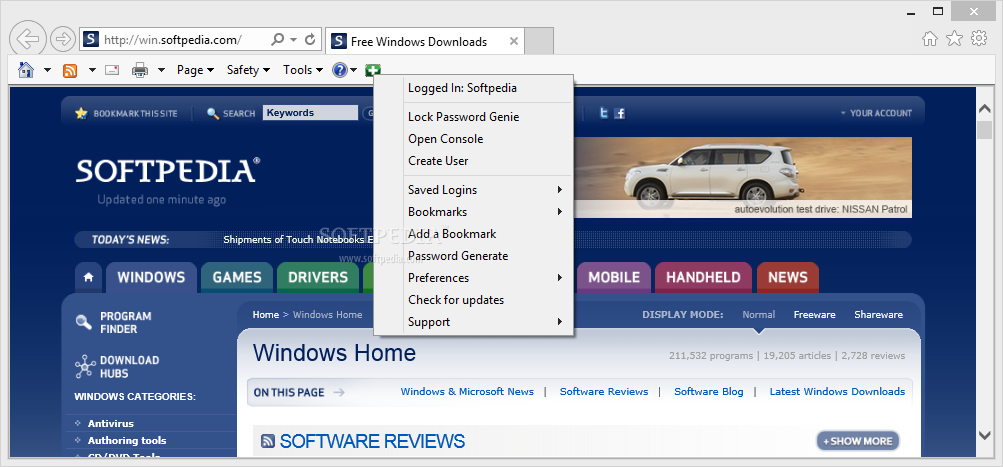Click the Softpedia logo
Screen dimensions: 1003x467
click(168, 171)
